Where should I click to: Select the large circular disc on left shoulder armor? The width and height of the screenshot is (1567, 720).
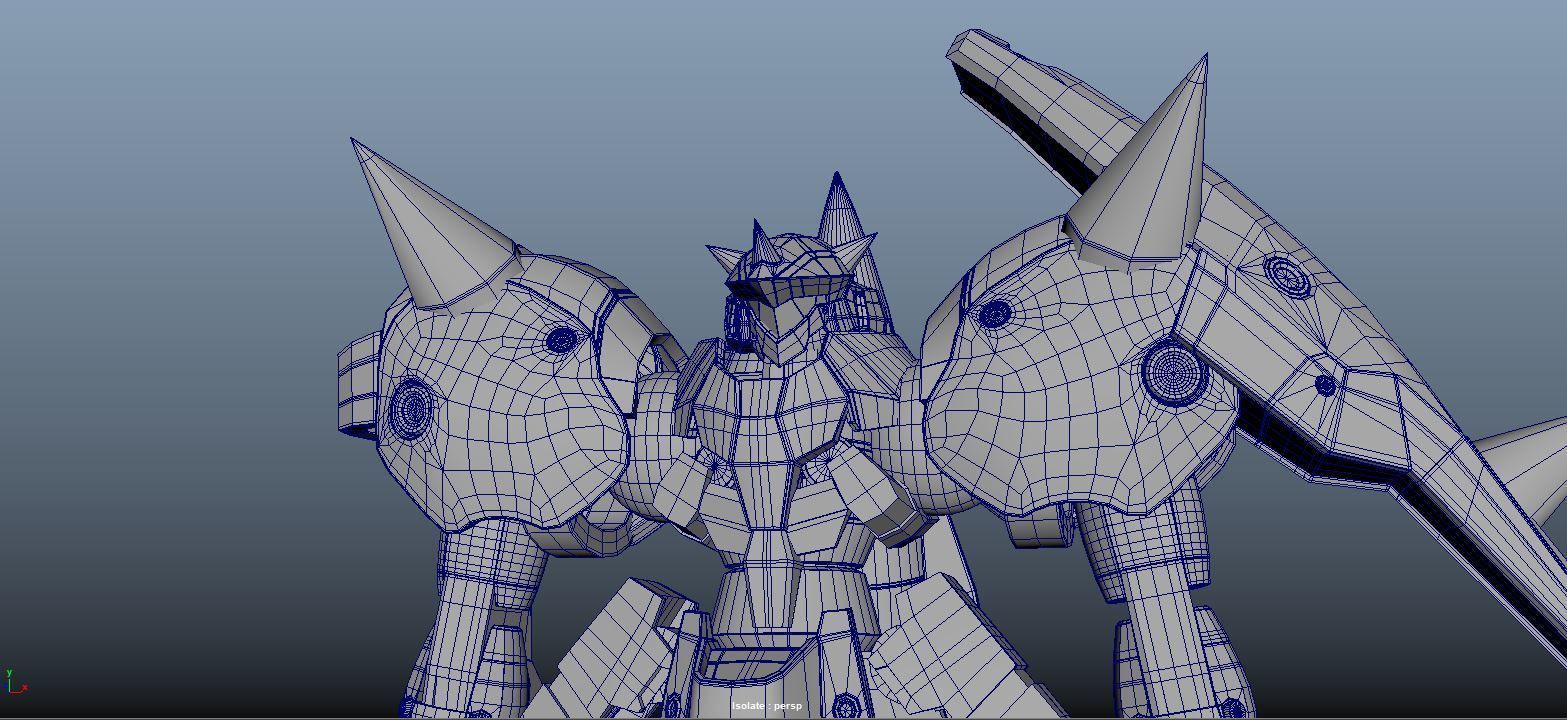point(410,407)
